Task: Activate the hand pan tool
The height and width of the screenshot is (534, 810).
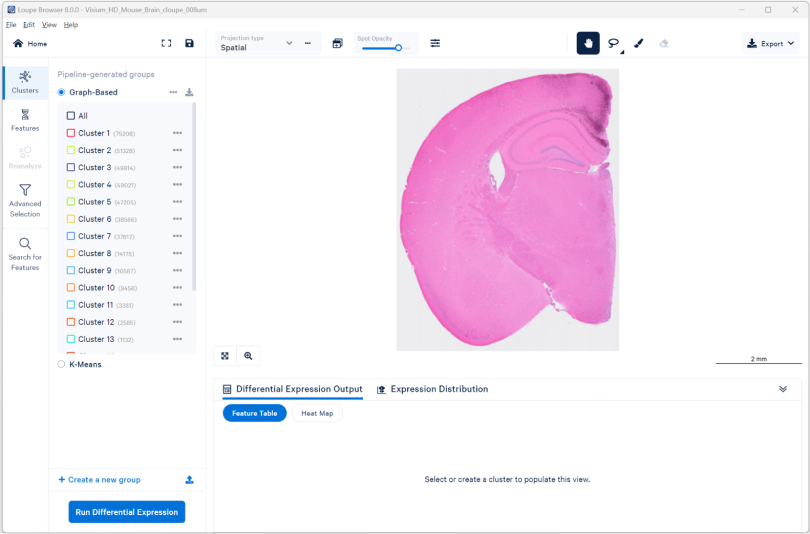Action: coord(588,43)
